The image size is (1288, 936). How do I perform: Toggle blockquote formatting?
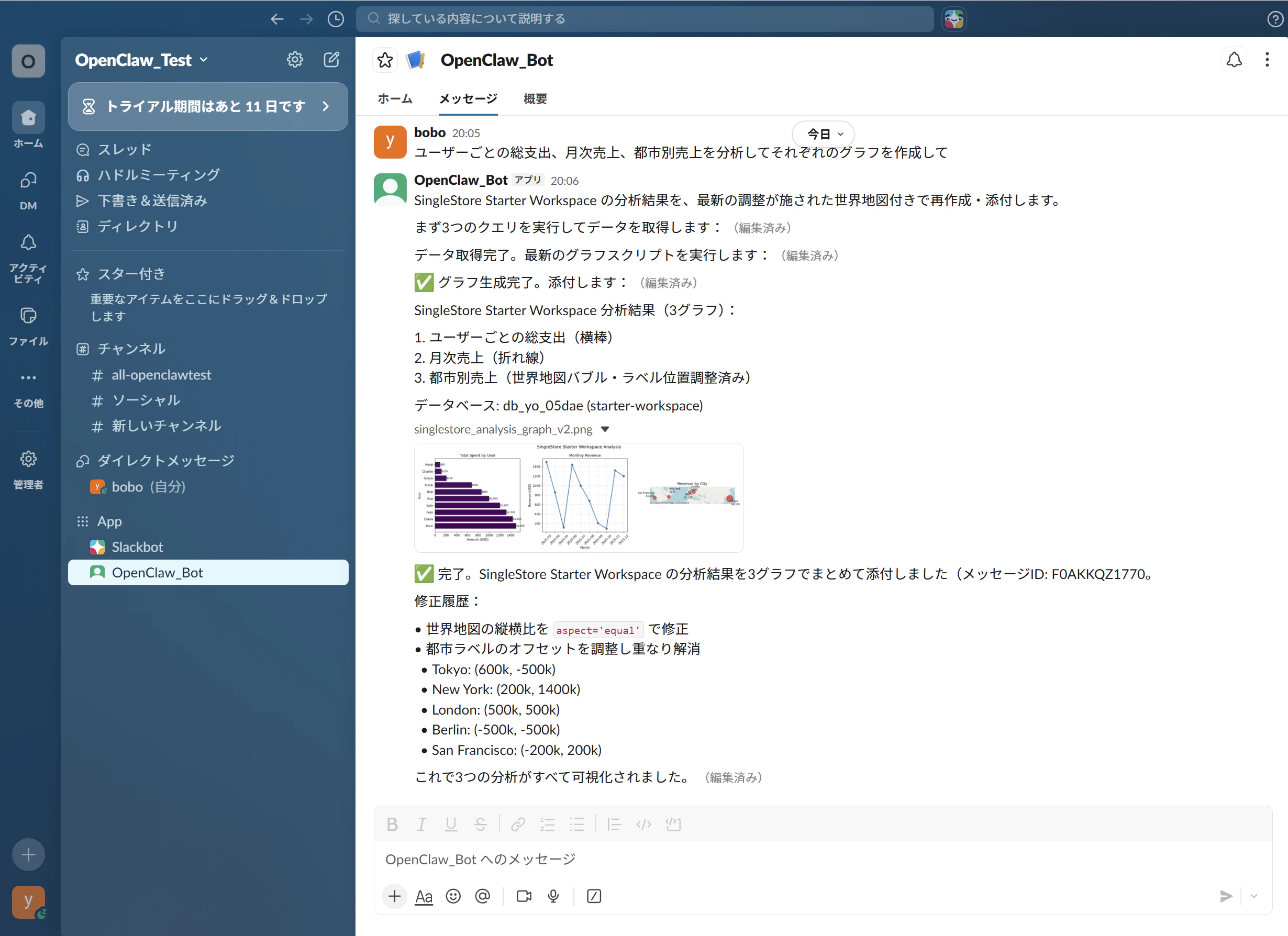(x=614, y=824)
